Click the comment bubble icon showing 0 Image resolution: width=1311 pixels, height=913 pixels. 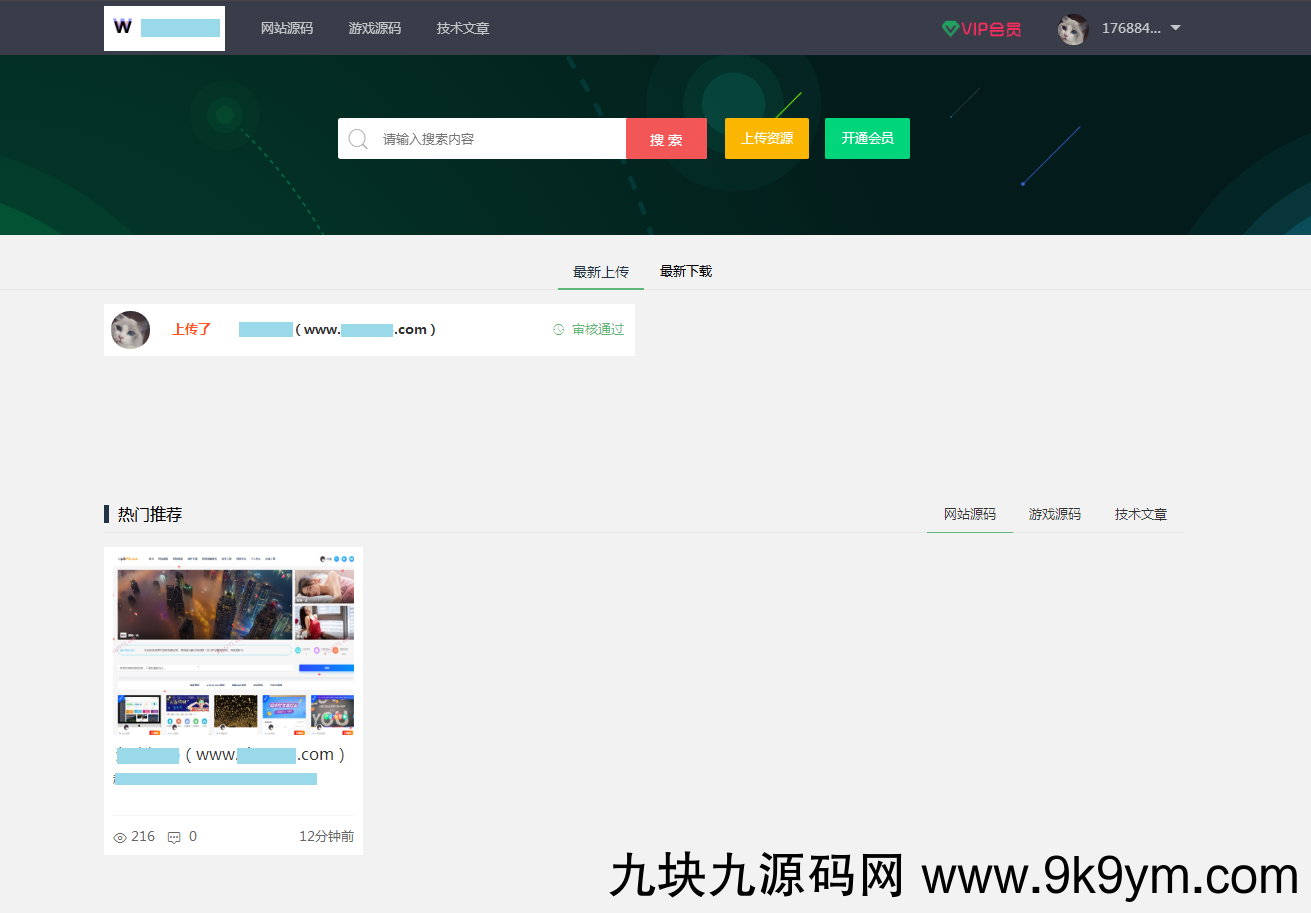(175, 836)
